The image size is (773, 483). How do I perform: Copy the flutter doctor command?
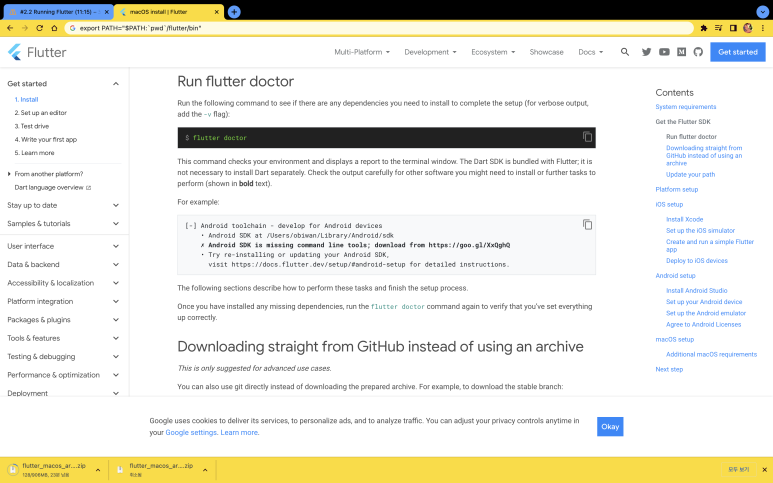pos(587,137)
